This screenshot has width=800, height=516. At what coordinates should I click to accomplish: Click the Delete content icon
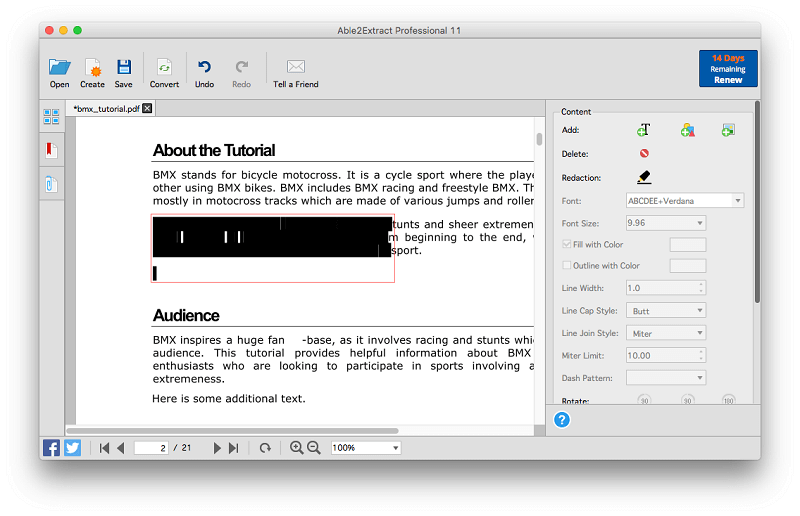[644, 153]
